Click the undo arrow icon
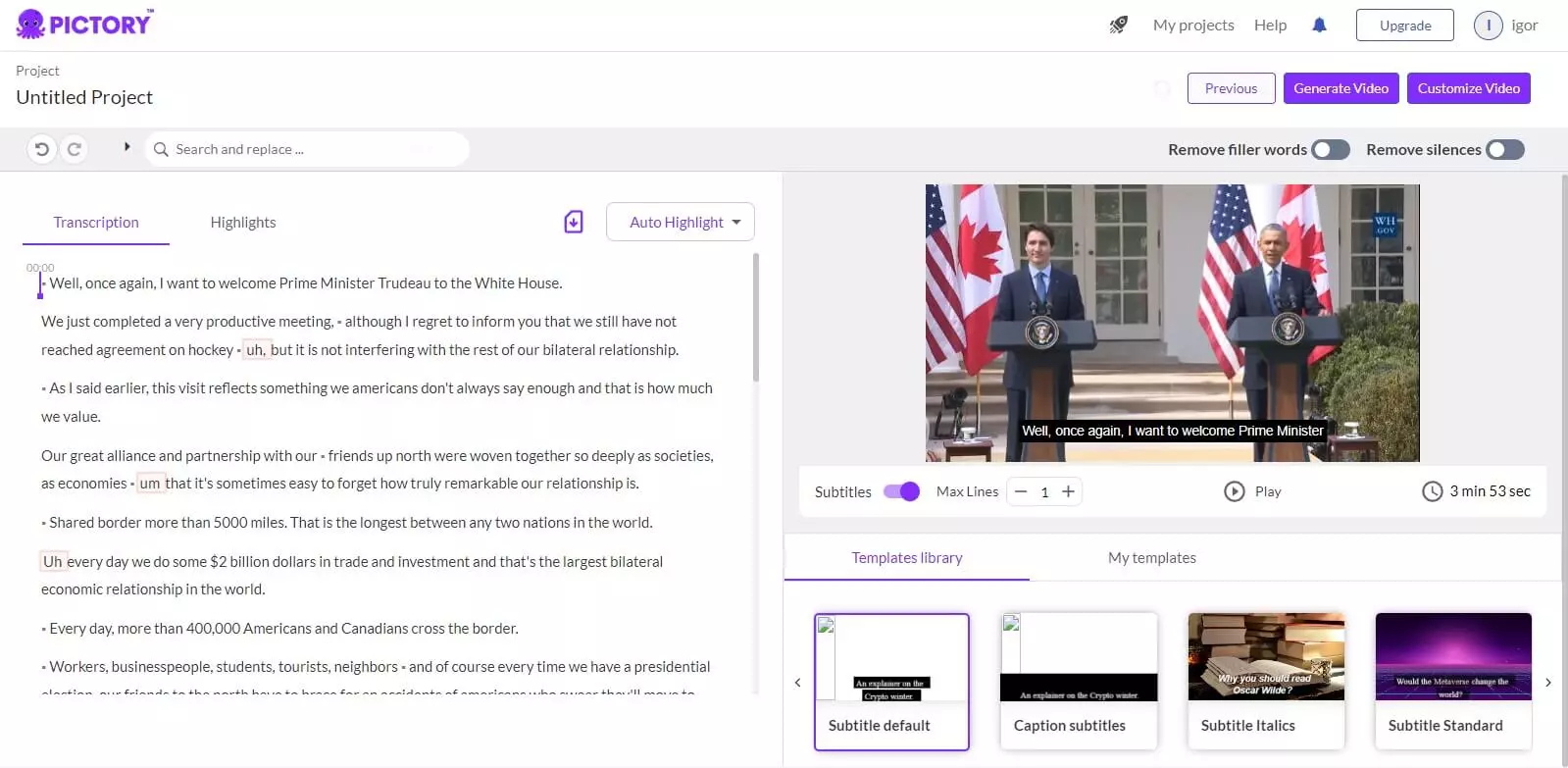 click(41, 149)
